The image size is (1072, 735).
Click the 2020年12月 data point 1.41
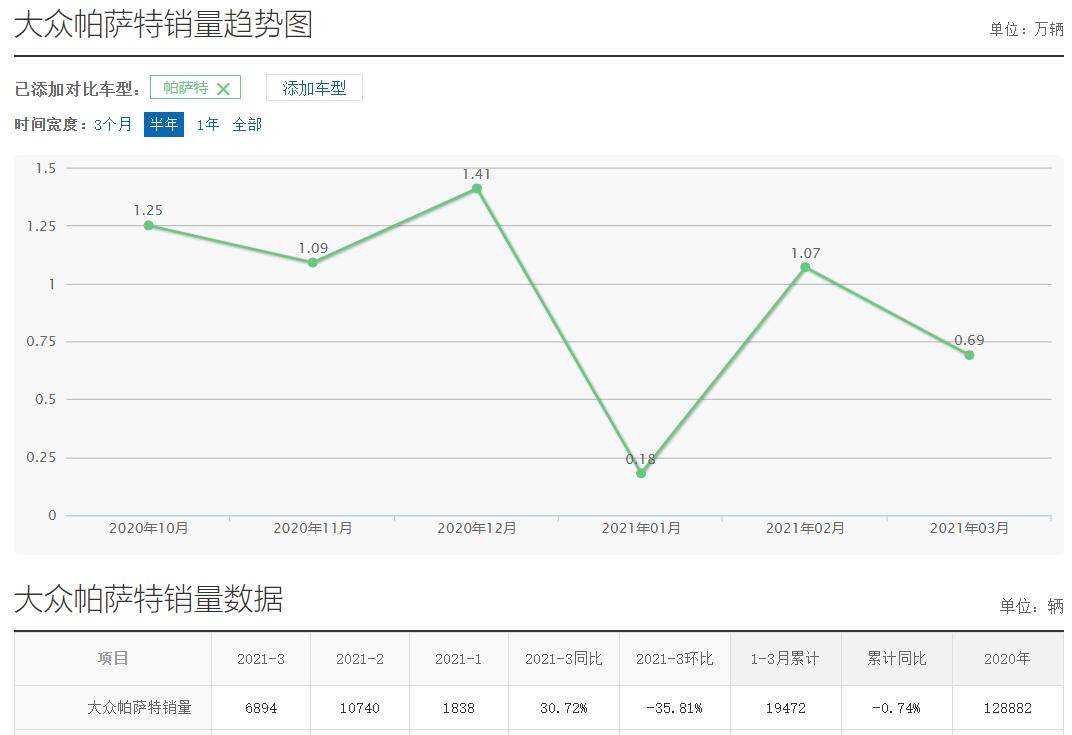pyautogui.click(x=477, y=189)
